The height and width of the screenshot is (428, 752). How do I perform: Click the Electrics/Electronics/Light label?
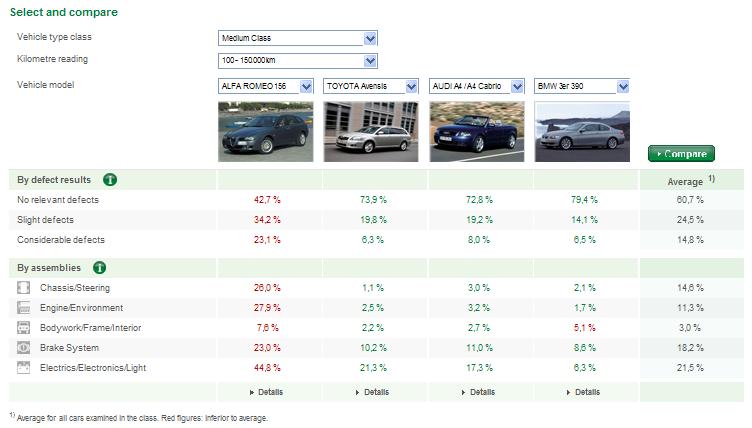tap(93, 368)
